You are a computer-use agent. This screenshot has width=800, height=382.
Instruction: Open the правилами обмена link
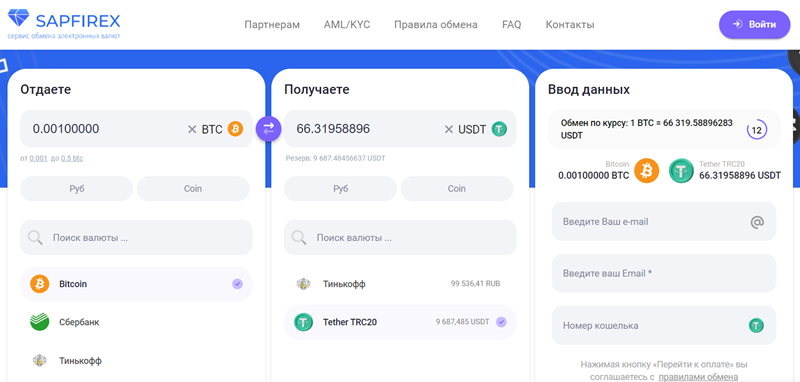click(x=698, y=377)
